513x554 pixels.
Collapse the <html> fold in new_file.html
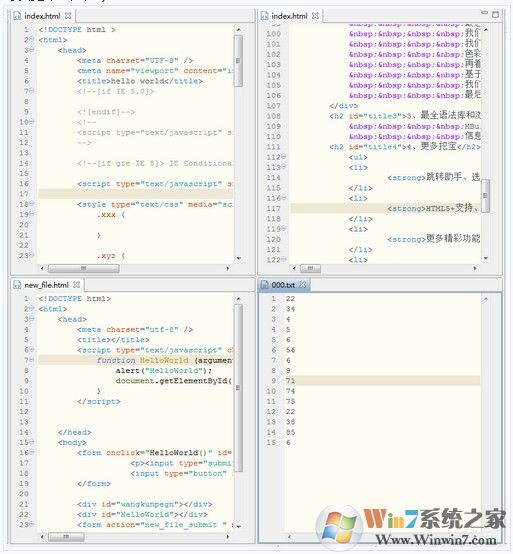pos(31,308)
